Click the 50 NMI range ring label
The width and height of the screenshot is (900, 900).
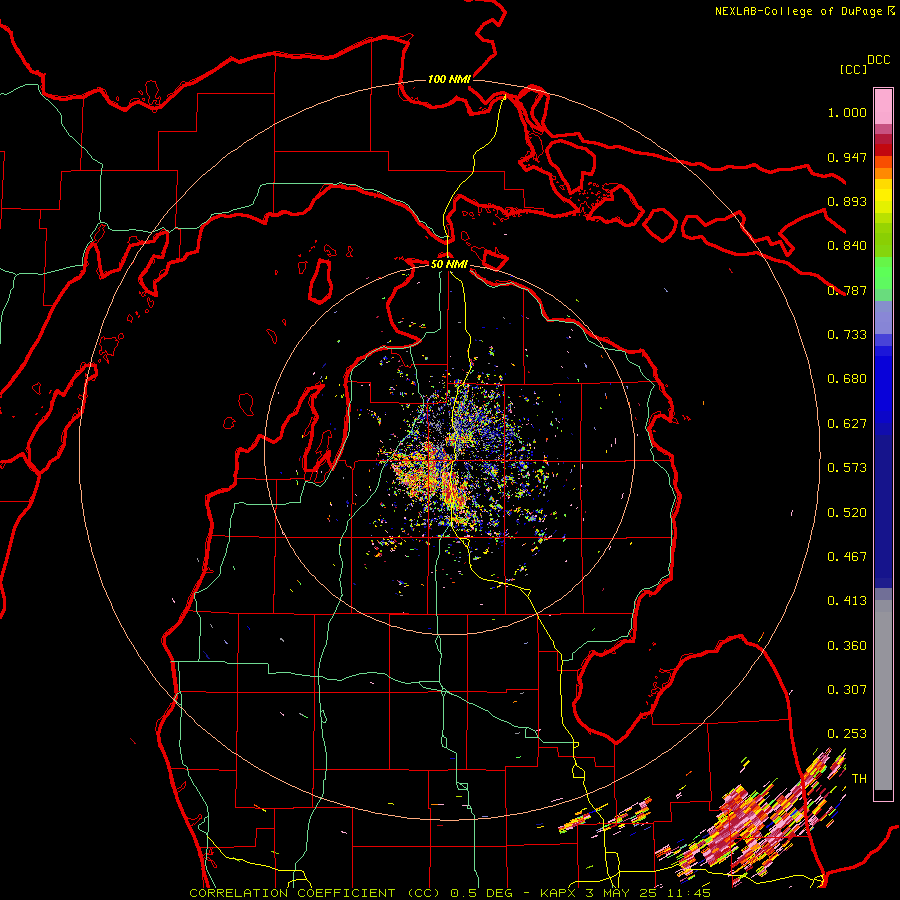[449, 264]
